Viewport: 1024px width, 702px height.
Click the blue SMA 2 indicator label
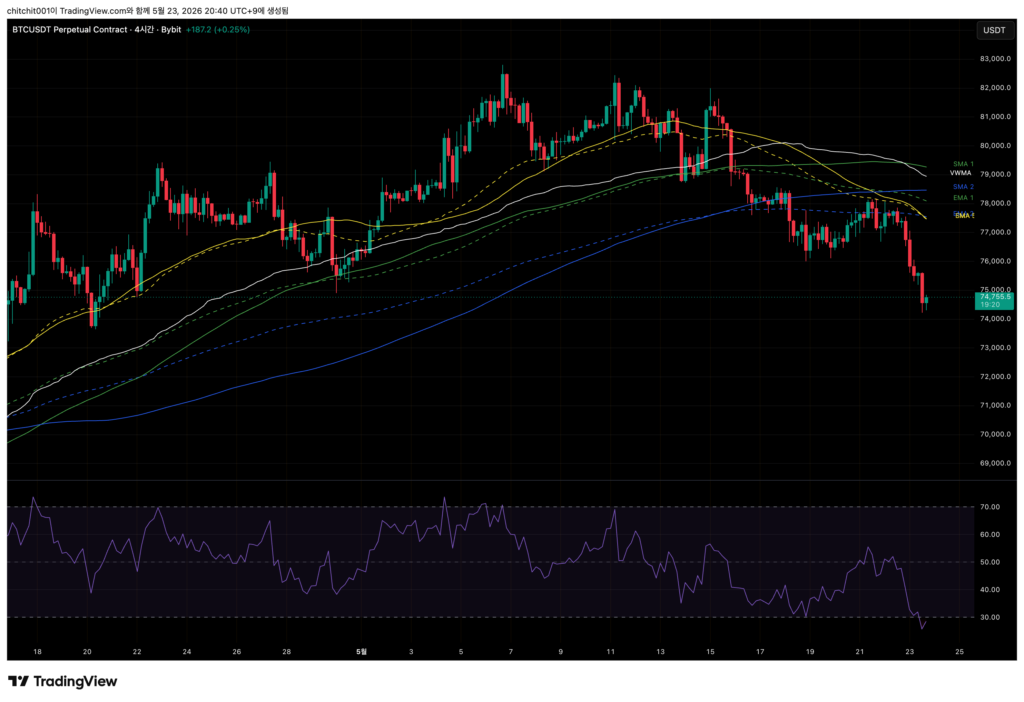point(963,187)
